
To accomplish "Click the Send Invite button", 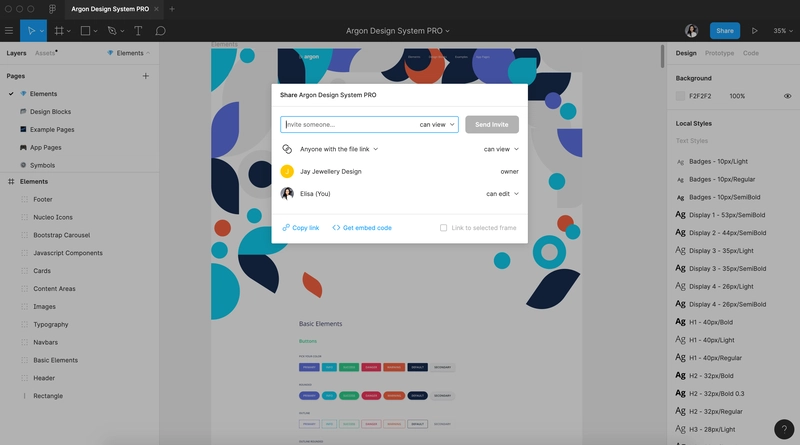I will coord(492,125).
